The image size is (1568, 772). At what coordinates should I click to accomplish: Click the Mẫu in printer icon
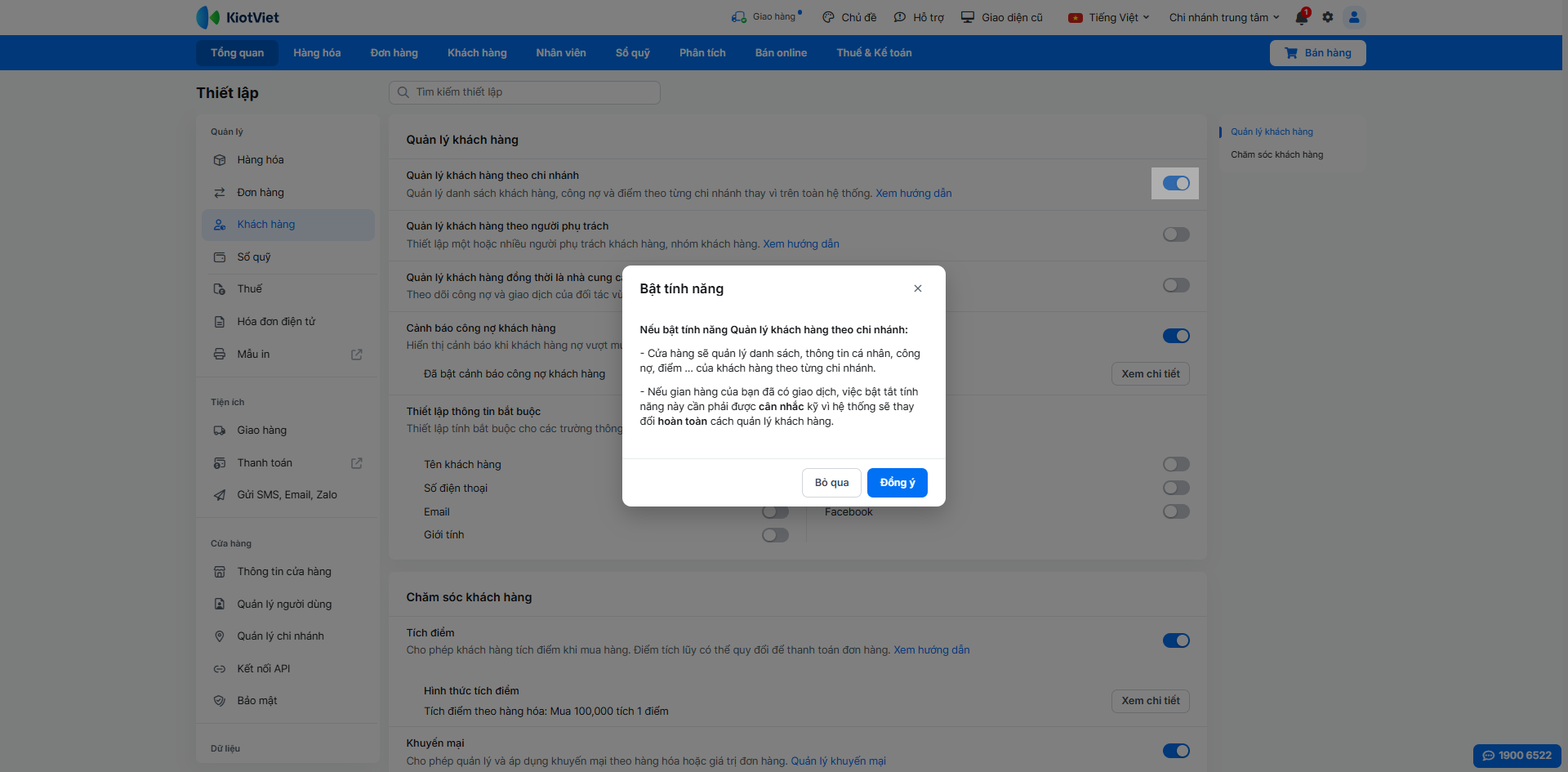pyautogui.click(x=220, y=355)
